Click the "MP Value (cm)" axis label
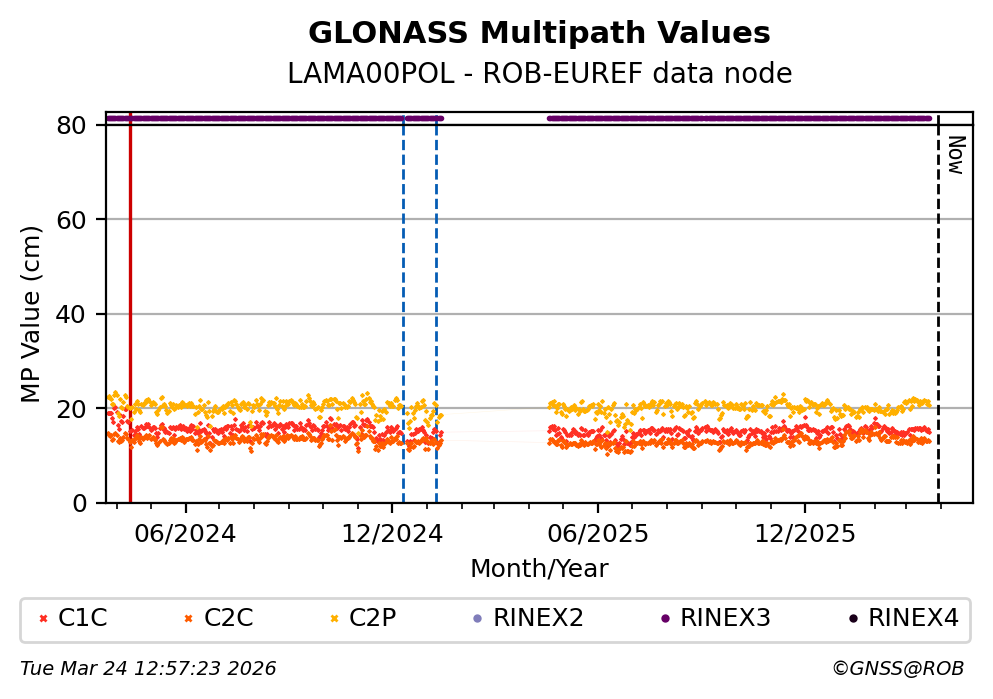The image size is (993, 699). click(x=32, y=314)
